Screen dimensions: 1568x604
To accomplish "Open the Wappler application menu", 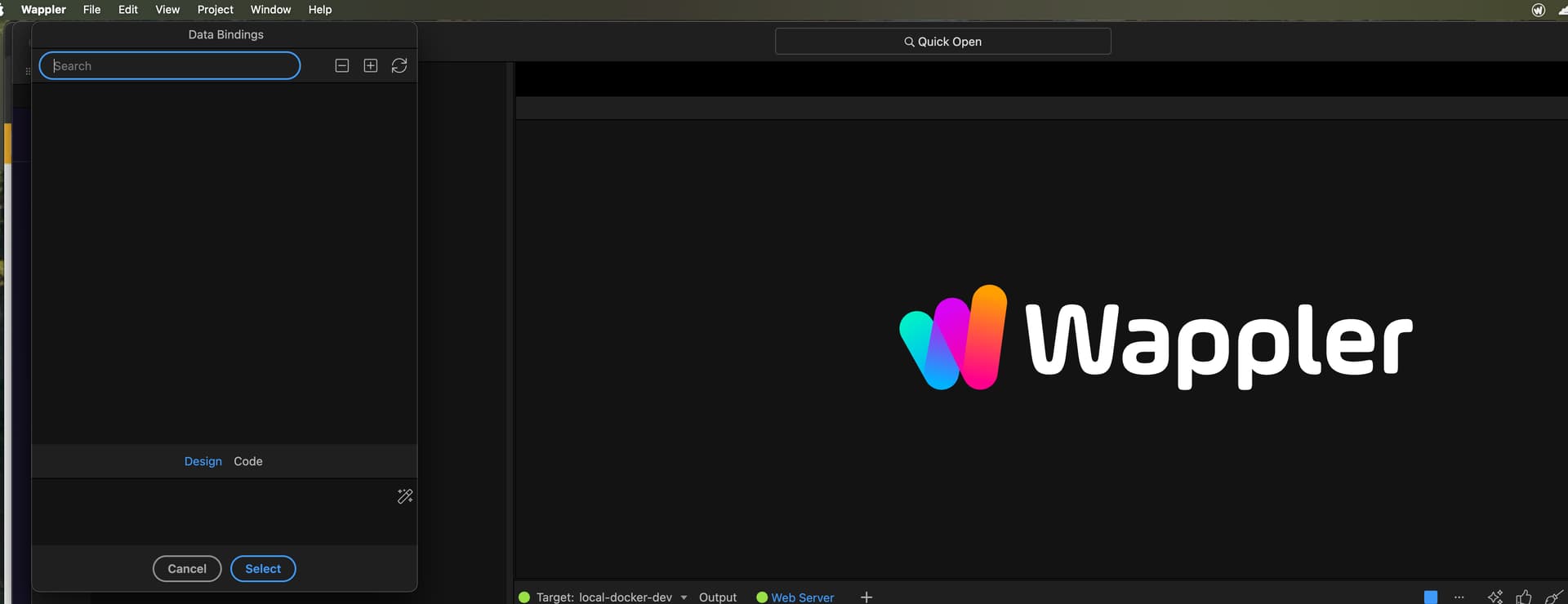I will [x=43, y=10].
